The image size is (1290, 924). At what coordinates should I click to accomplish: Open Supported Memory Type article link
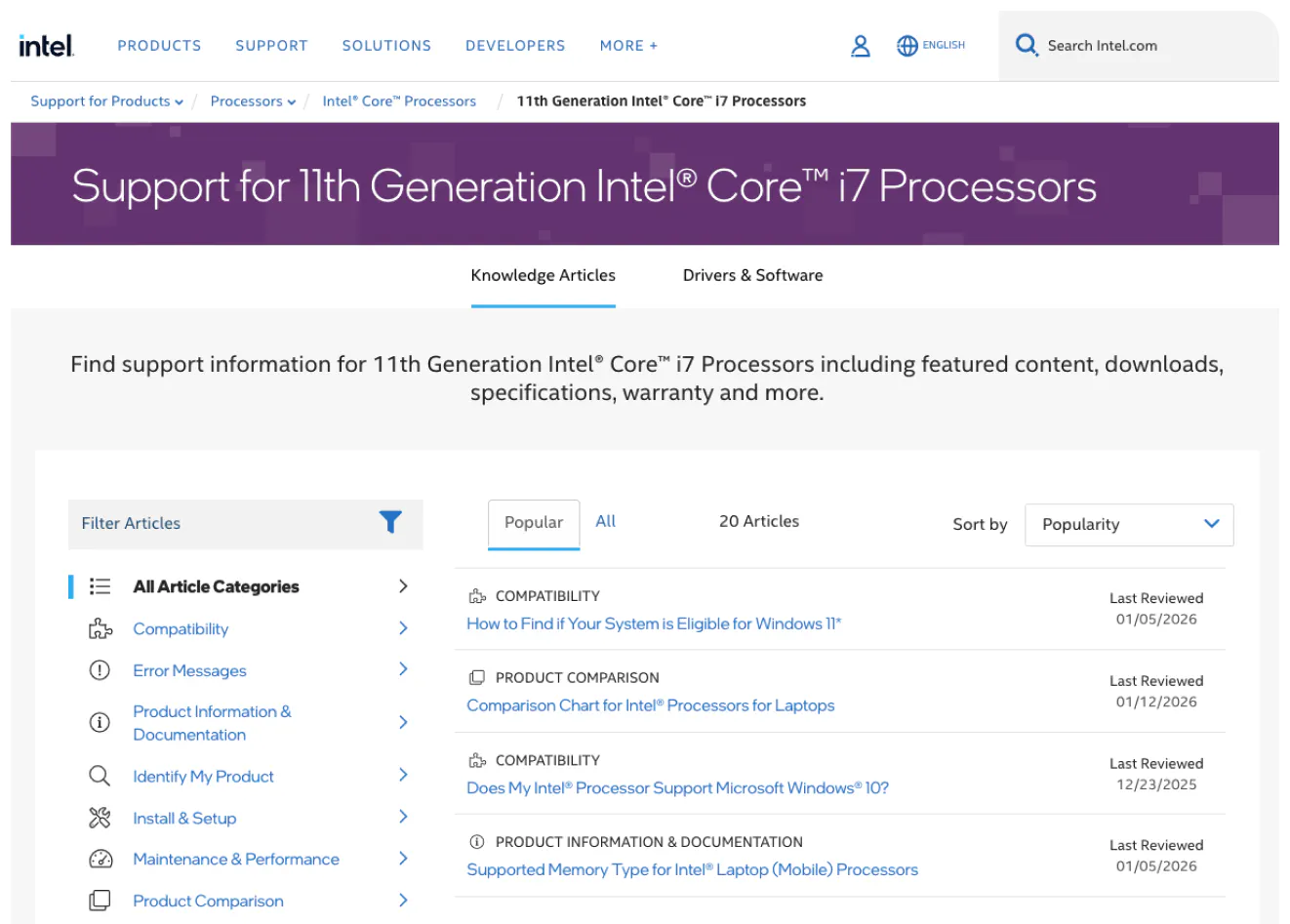click(692, 869)
